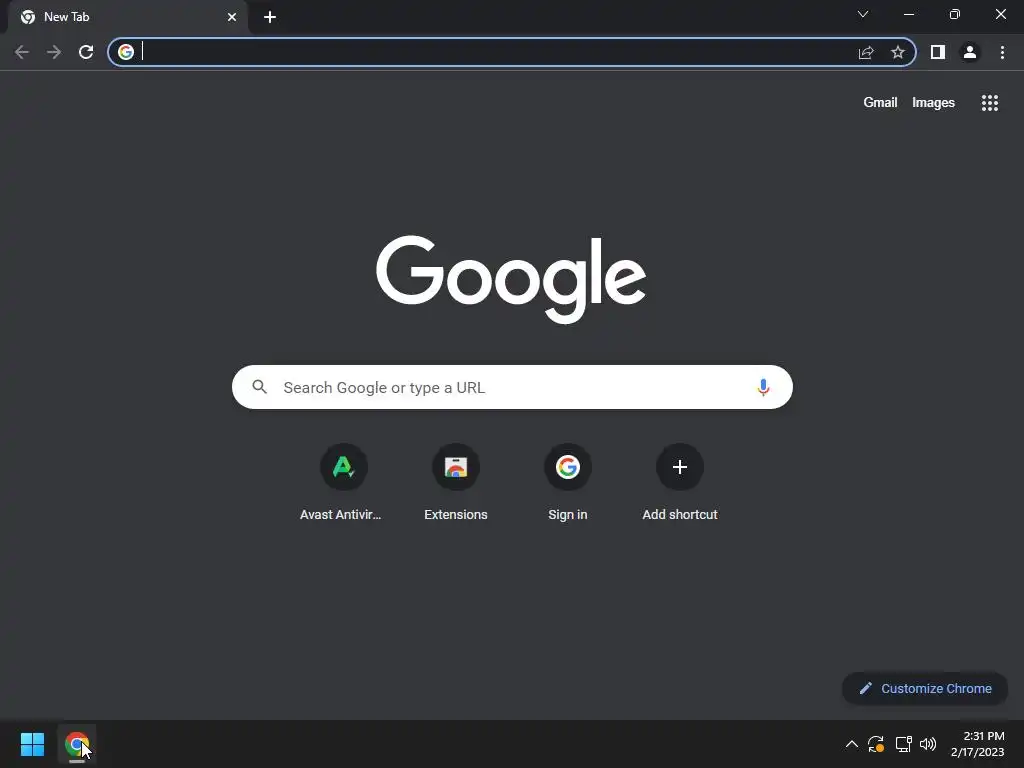1024x768 pixels.
Task: Click the Chrome taskbar icon
Action: pyautogui.click(x=77, y=744)
